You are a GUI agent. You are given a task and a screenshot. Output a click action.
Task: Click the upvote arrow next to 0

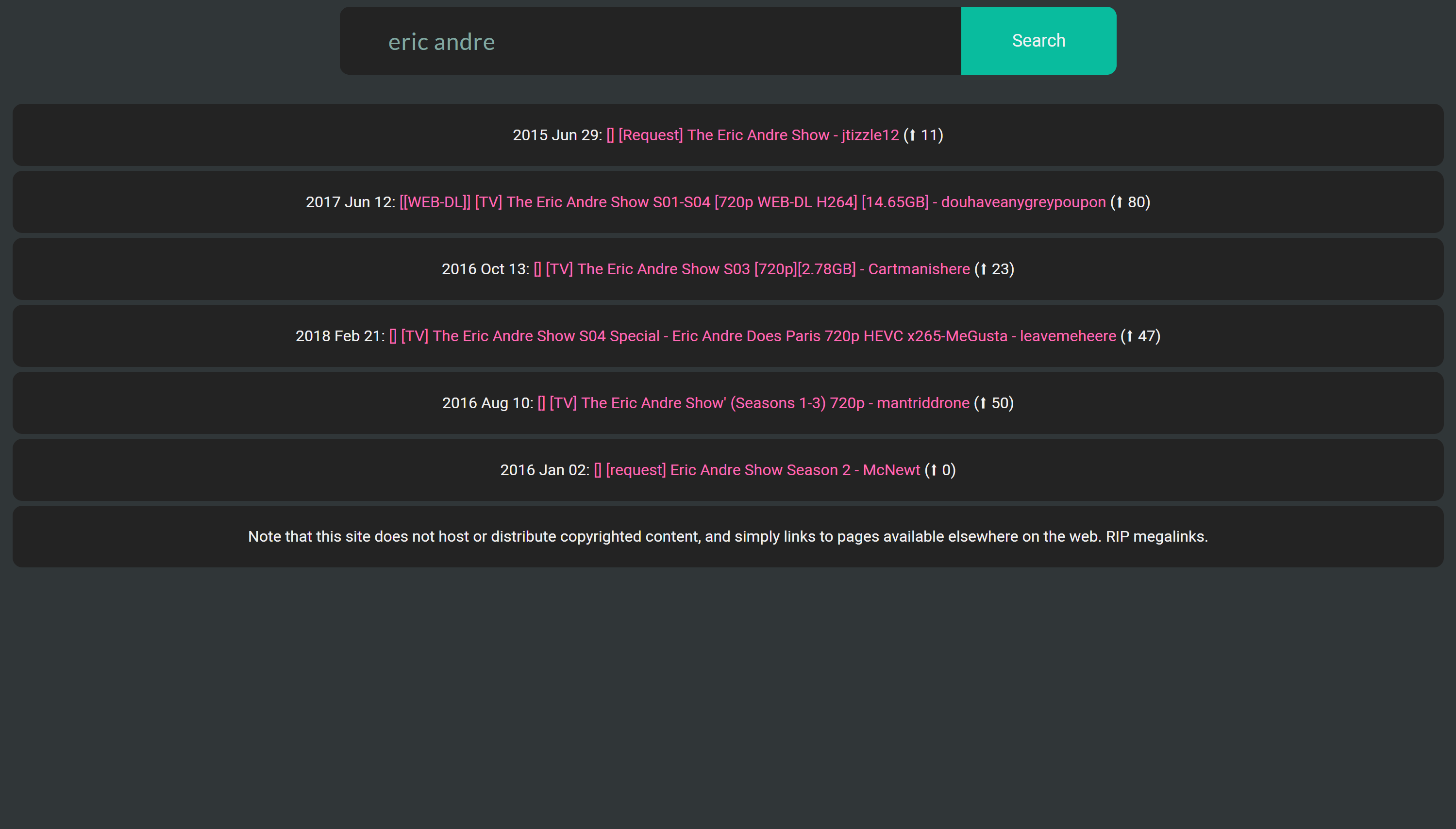[934, 470]
